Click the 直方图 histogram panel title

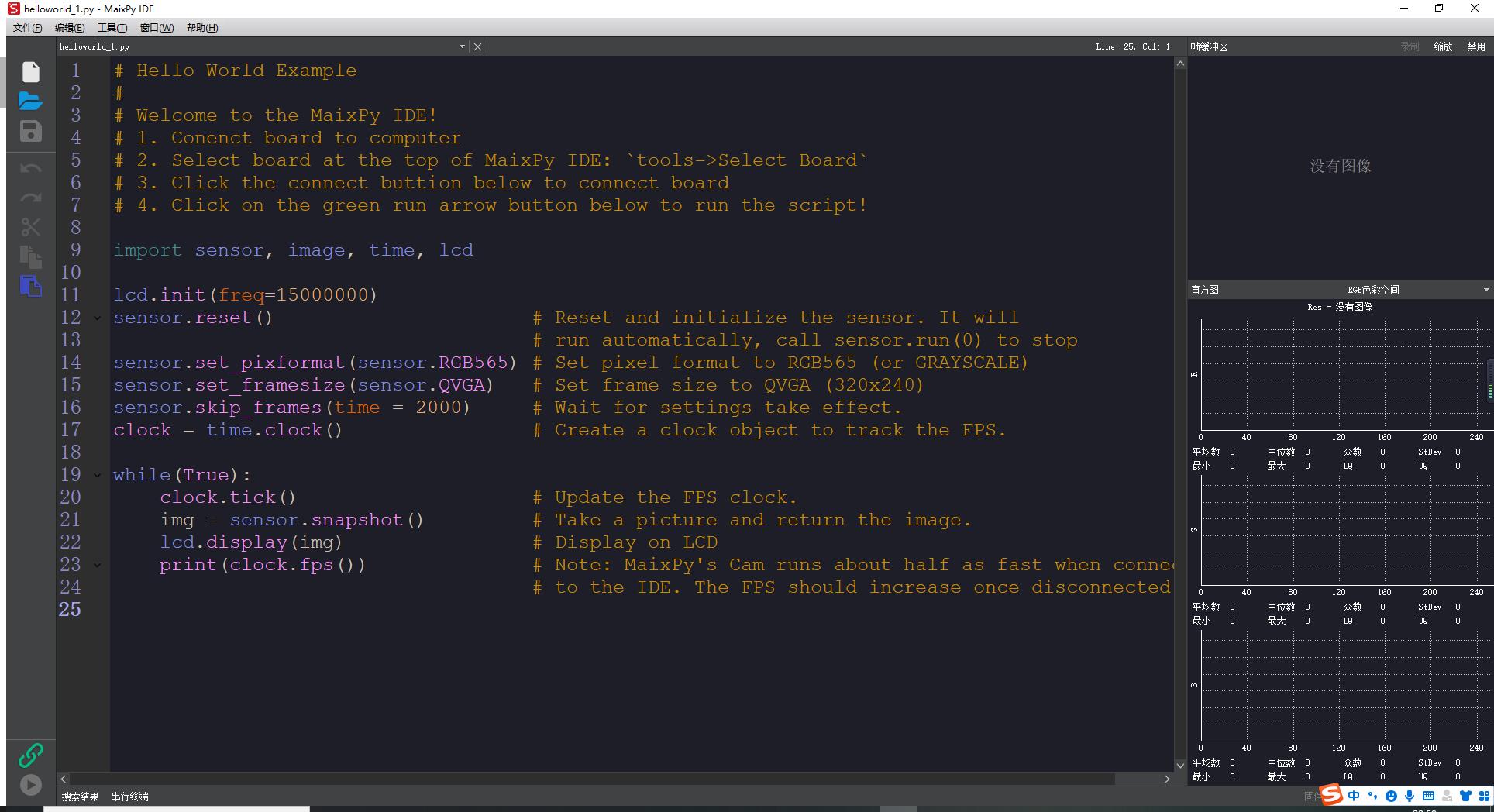1205,290
